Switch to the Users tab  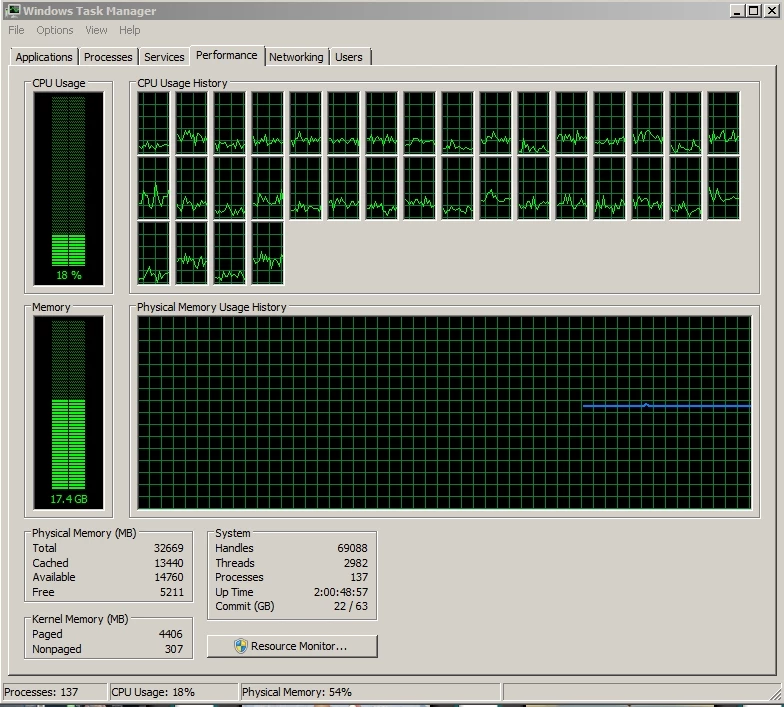click(348, 57)
